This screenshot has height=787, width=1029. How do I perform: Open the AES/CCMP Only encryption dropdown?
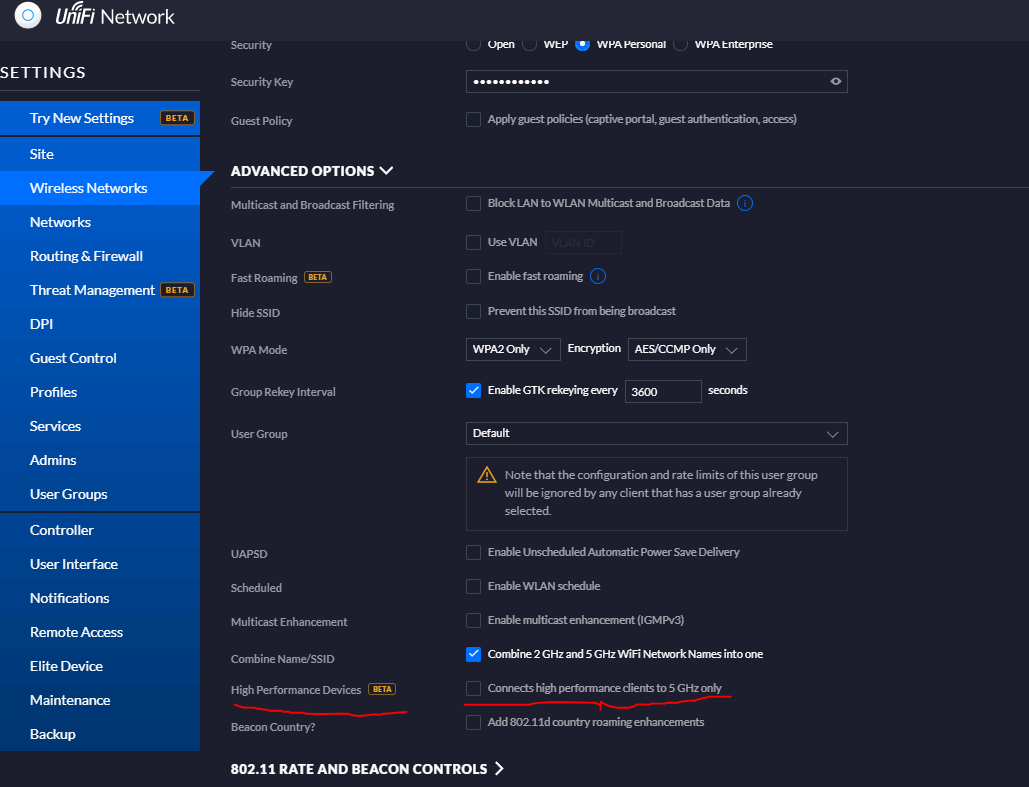pyautogui.click(x=687, y=350)
